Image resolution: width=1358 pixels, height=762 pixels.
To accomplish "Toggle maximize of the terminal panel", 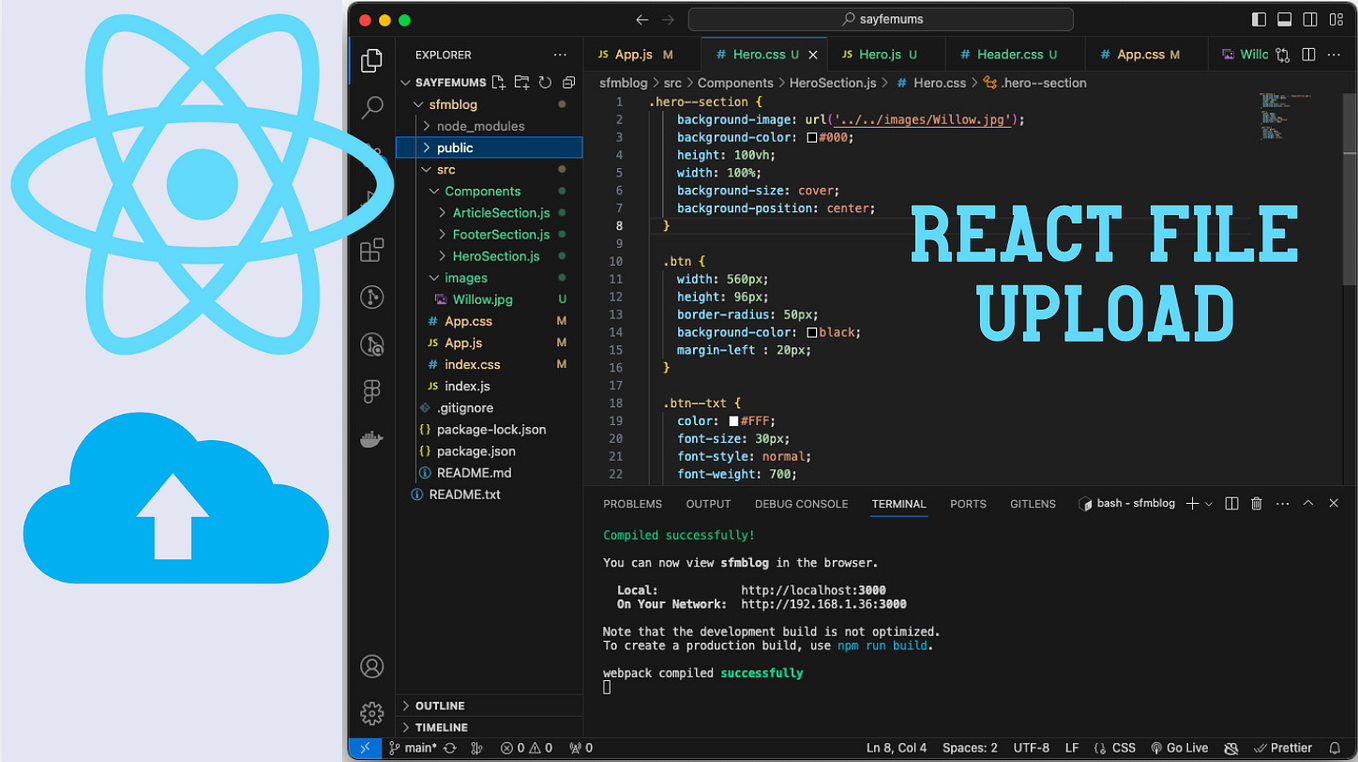I will [1308, 503].
